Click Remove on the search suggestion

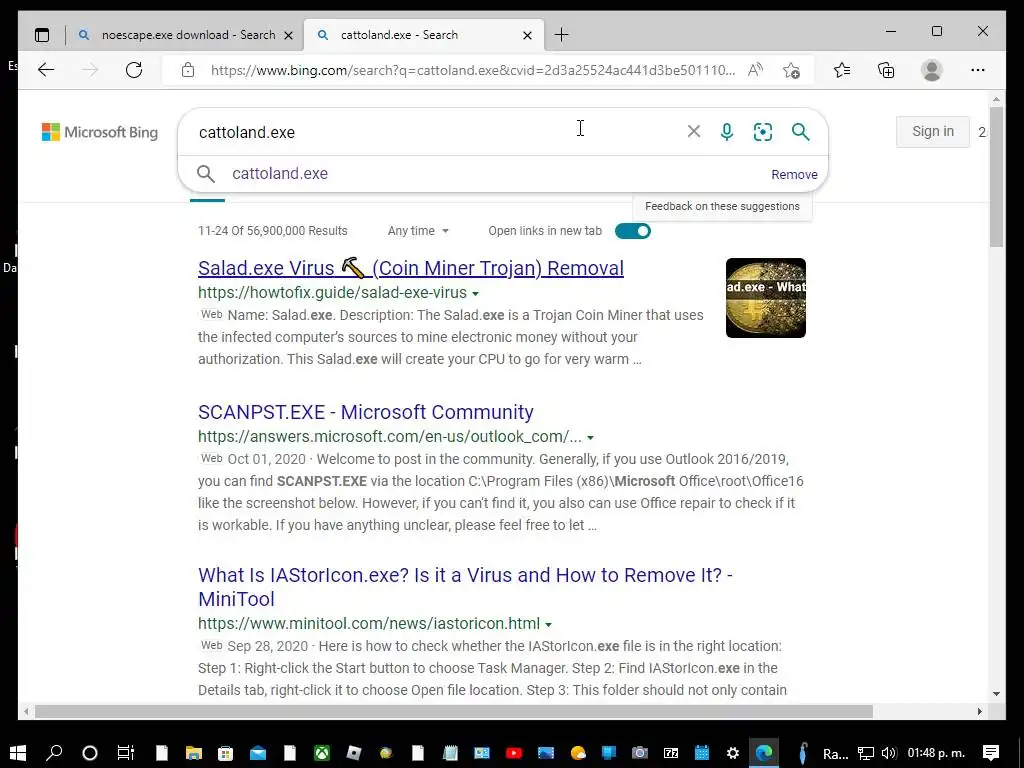[794, 174]
